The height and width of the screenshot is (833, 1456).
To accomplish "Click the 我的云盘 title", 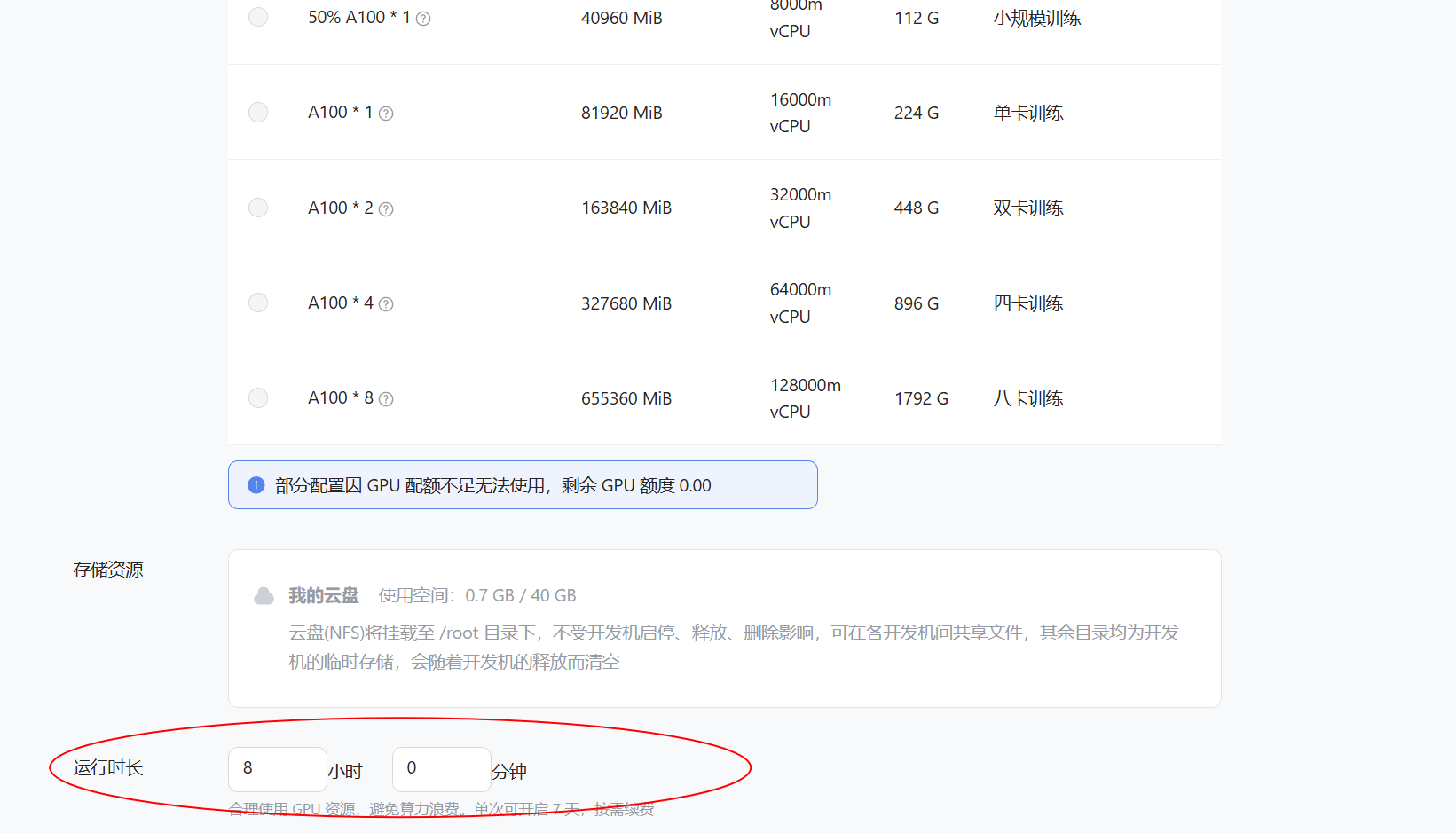I will click(324, 595).
